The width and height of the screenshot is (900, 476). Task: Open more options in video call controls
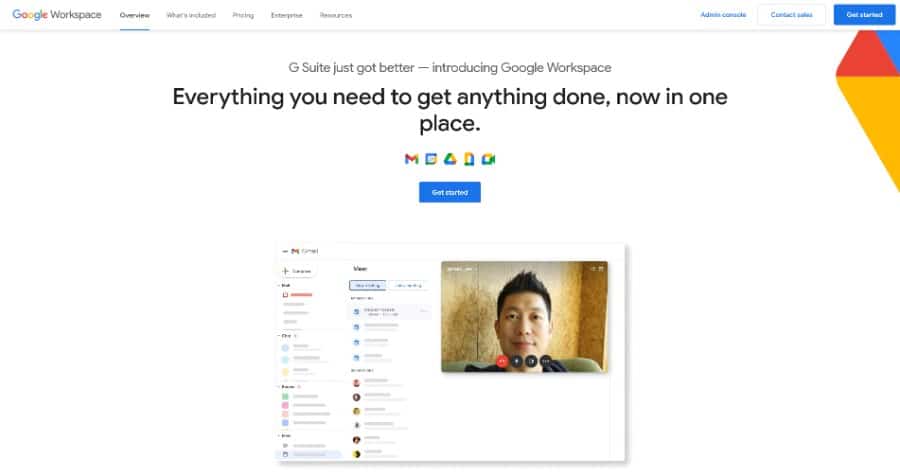(x=546, y=361)
